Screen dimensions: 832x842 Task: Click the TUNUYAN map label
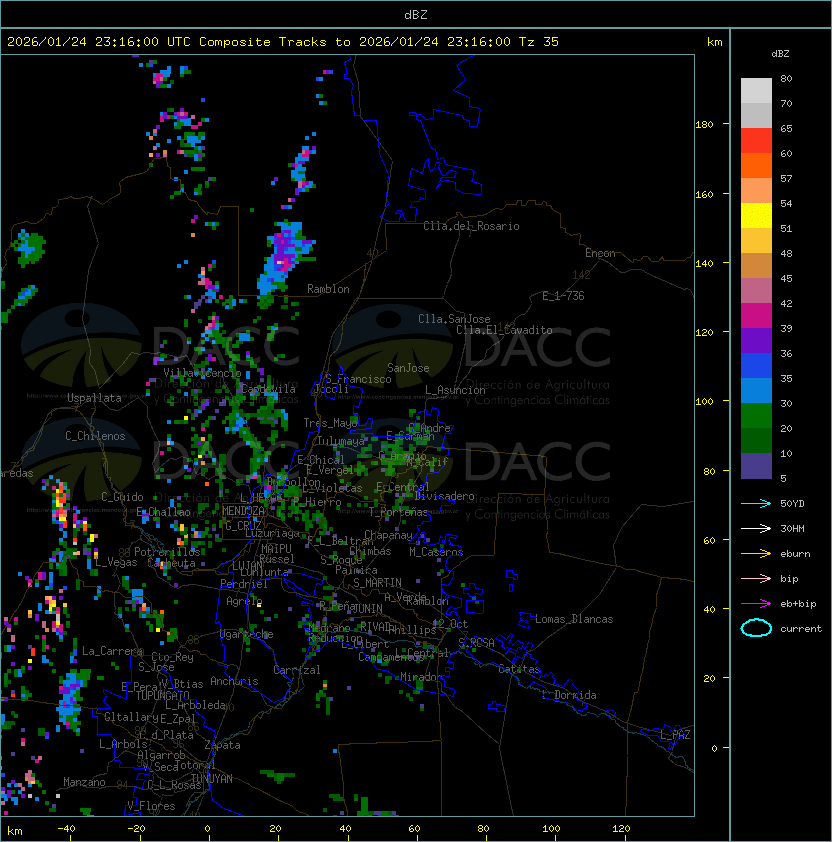click(x=212, y=779)
